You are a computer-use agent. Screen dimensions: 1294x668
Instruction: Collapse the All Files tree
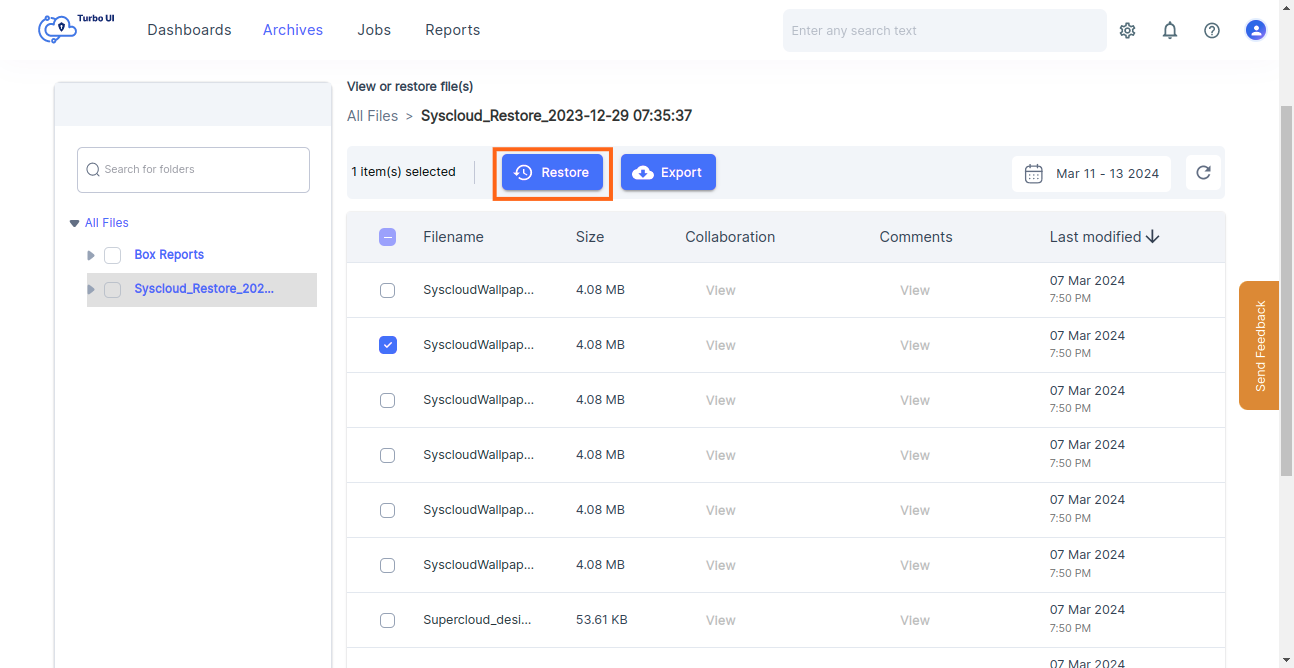[74, 223]
